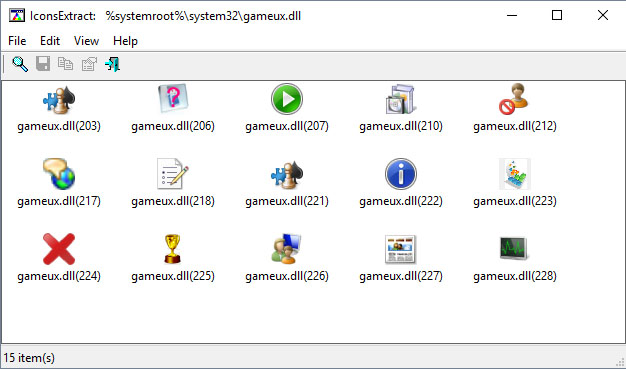Click the label text gameux.dll(225)
Screen dimensions: 626x369
point(173,276)
